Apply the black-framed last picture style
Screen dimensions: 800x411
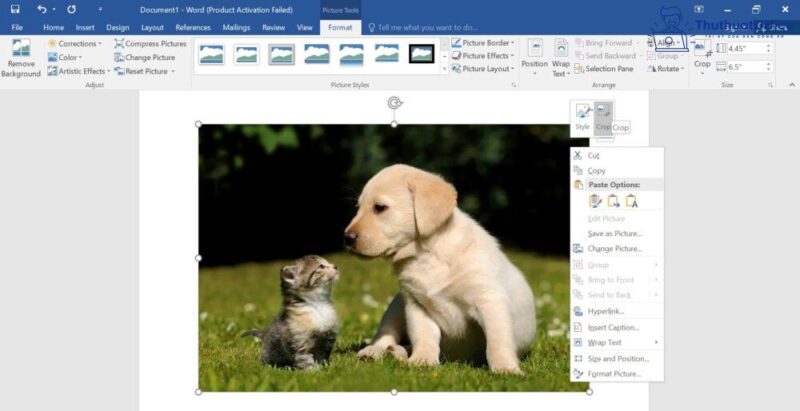pos(421,54)
